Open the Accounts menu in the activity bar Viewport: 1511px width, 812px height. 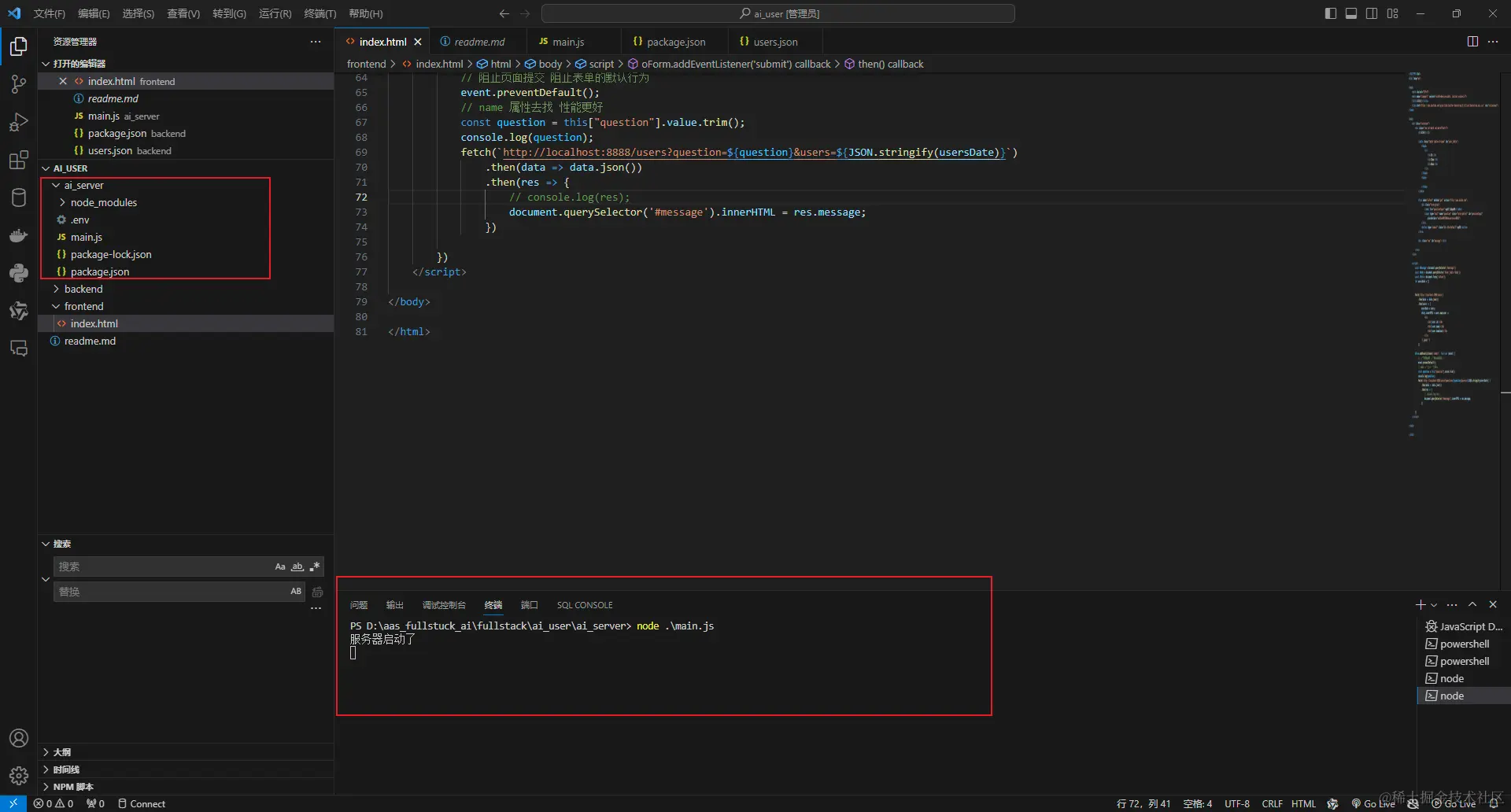point(19,738)
